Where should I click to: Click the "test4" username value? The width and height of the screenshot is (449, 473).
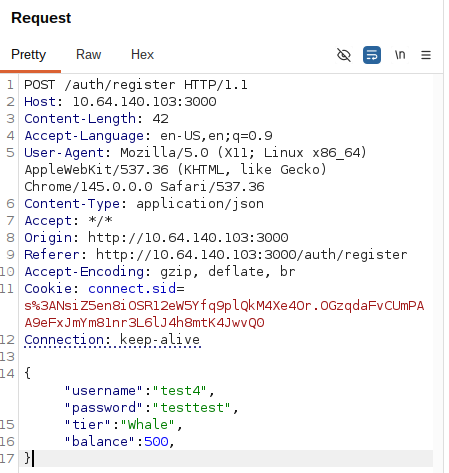tap(180, 391)
